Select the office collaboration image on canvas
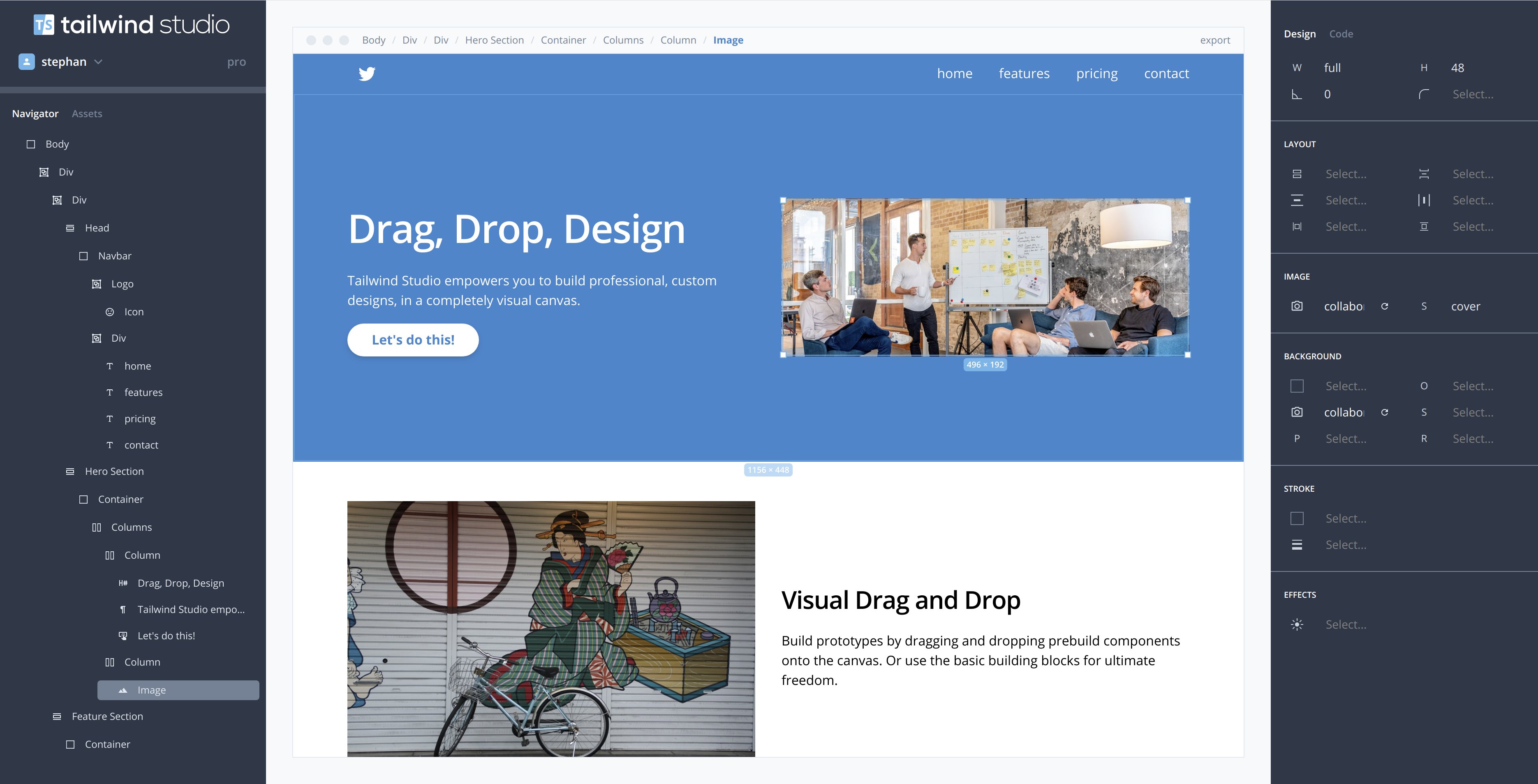Viewport: 1538px width, 784px height. (985, 277)
